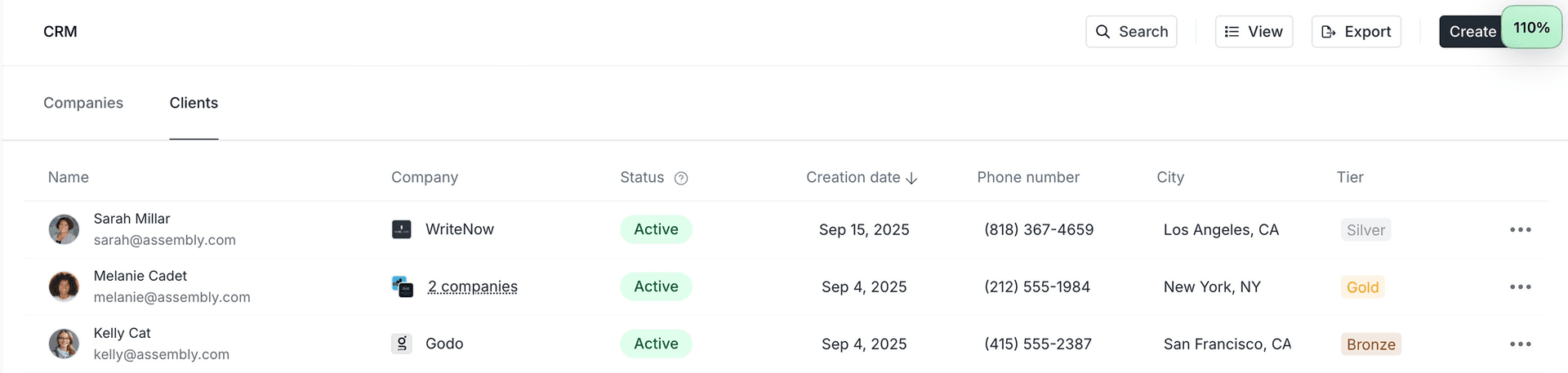Click the Search button

1131,32
